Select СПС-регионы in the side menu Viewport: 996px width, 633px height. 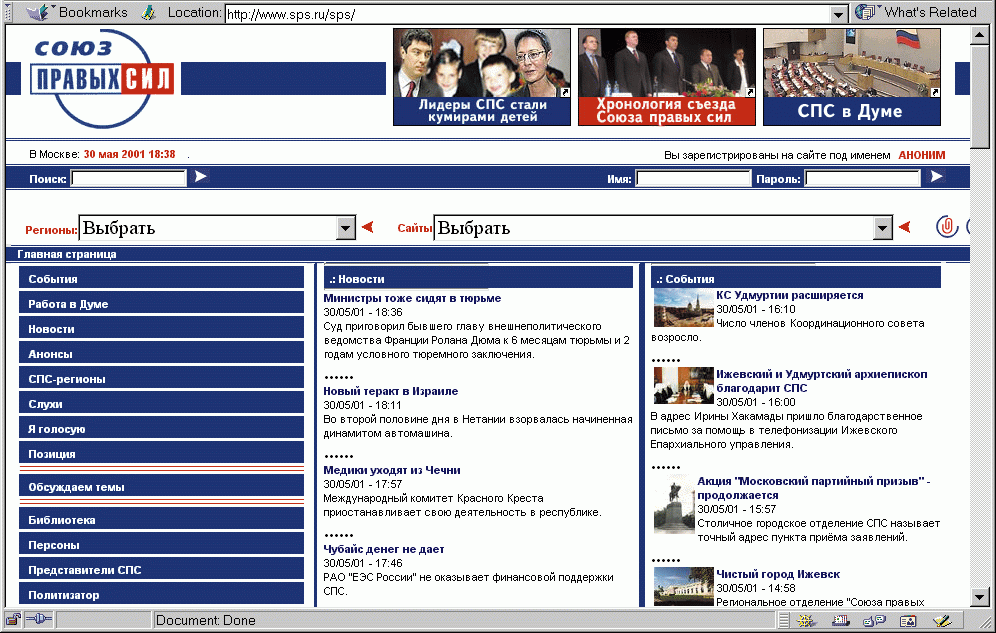(161, 378)
